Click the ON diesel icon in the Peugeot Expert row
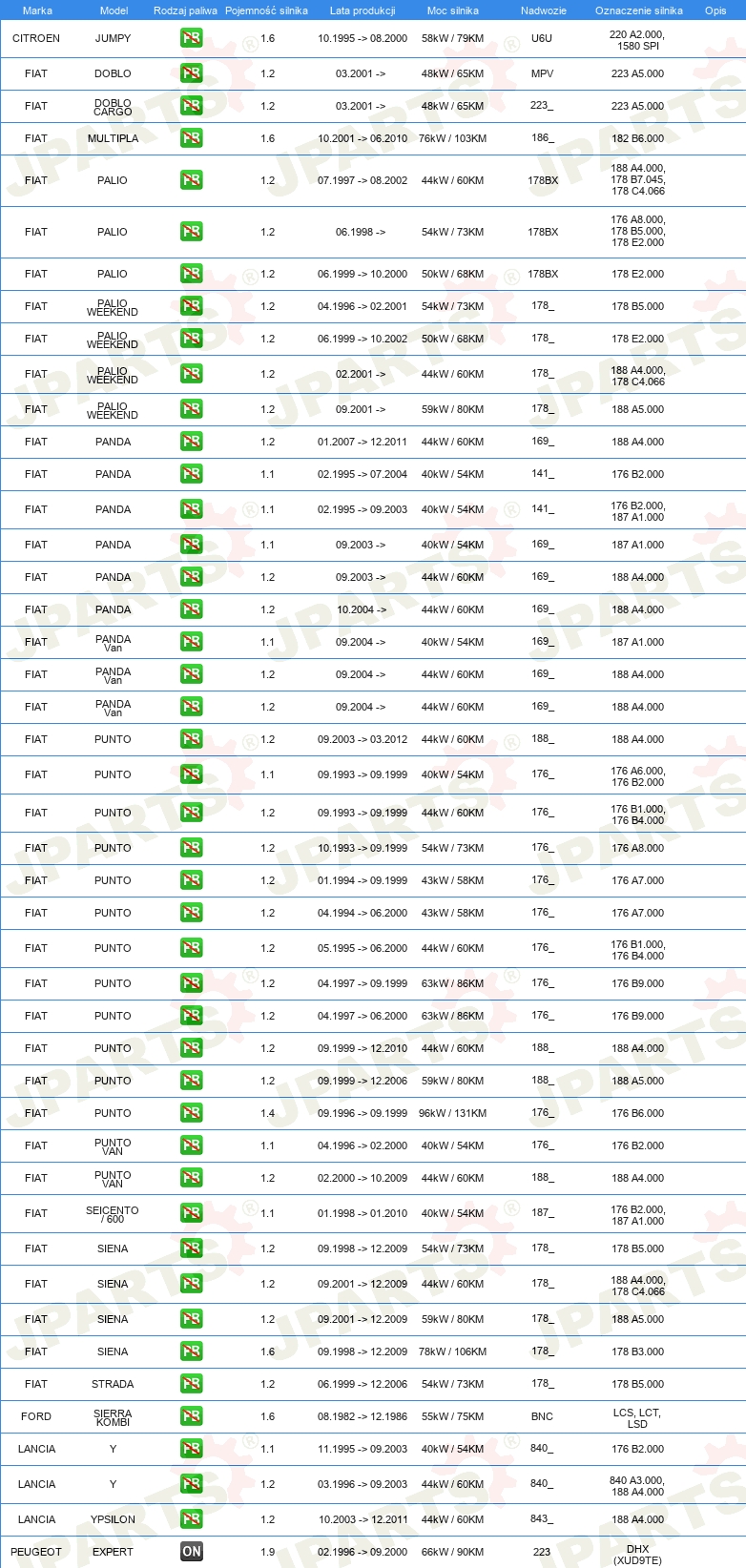This screenshot has height=1568, width=746. 192,1552
